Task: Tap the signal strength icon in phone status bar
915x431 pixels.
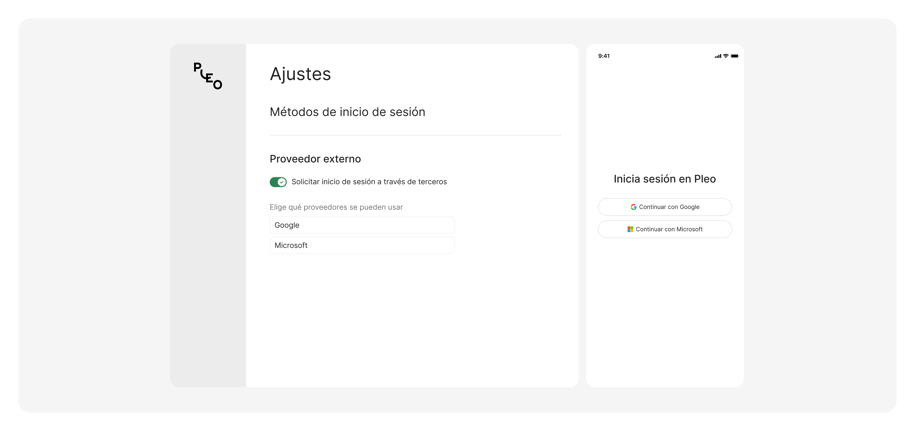Action: tap(718, 56)
